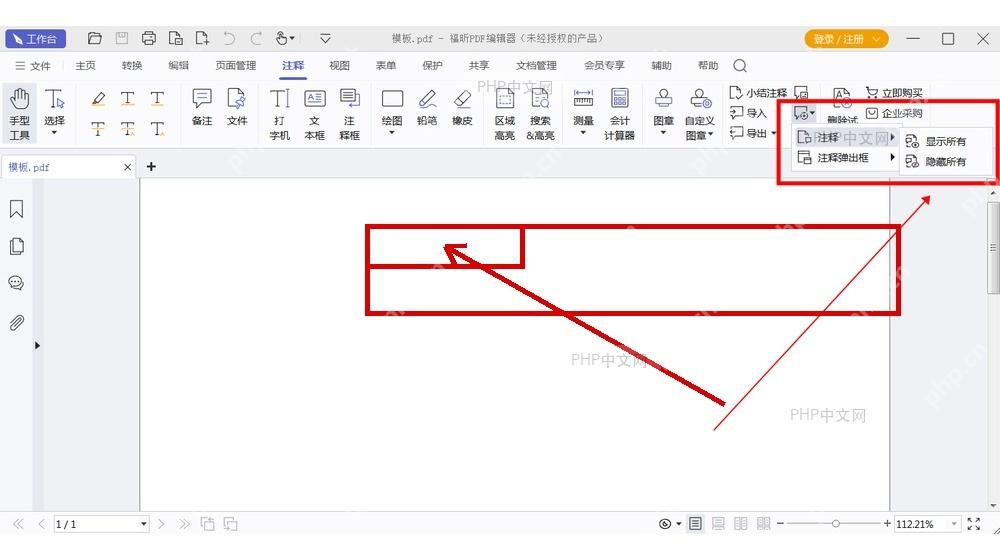
Task: Switch to the 保护 (Protect) tab
Action: click(x=432, y=66)
